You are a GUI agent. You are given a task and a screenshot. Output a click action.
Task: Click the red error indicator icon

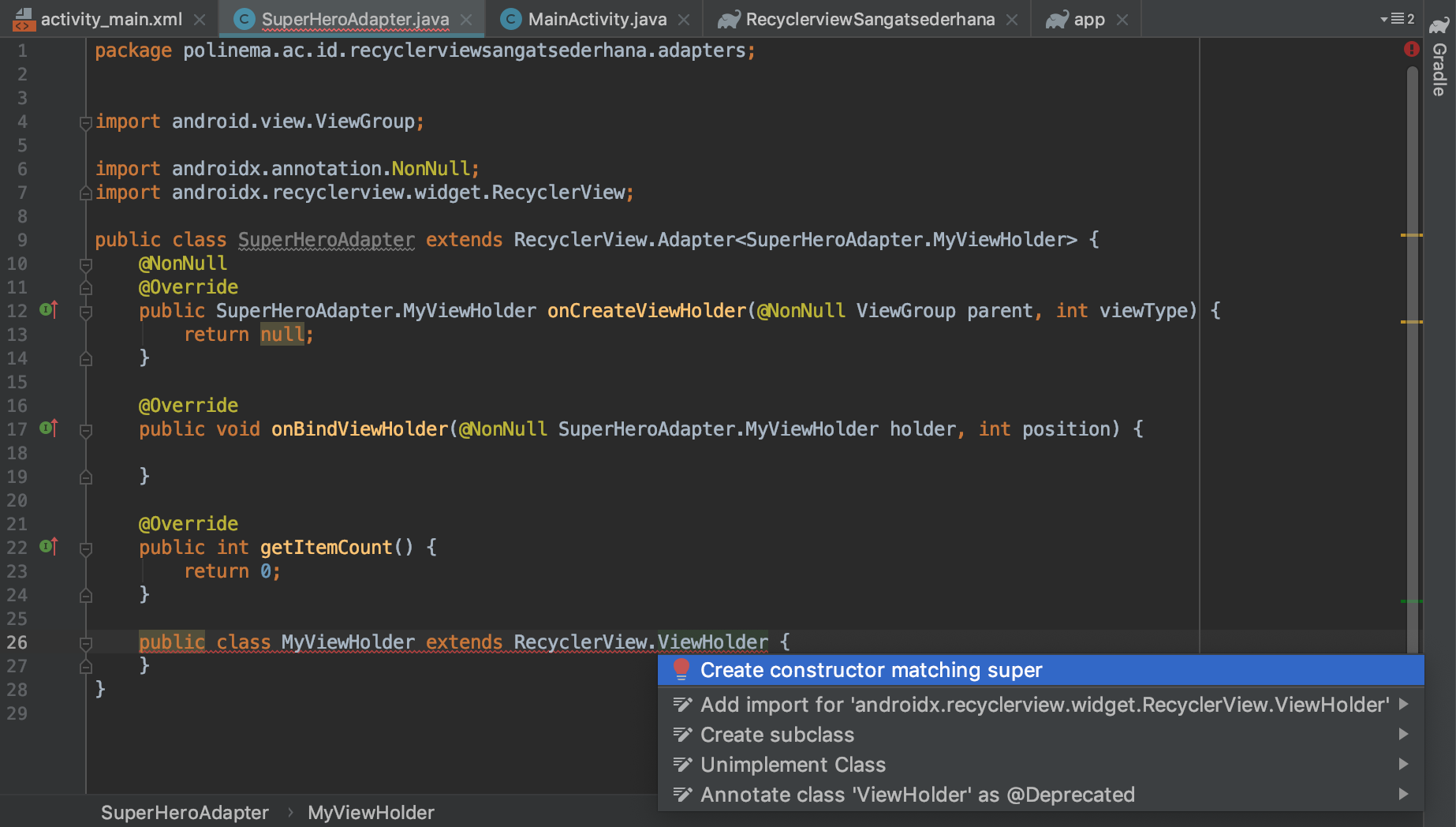1412,49
